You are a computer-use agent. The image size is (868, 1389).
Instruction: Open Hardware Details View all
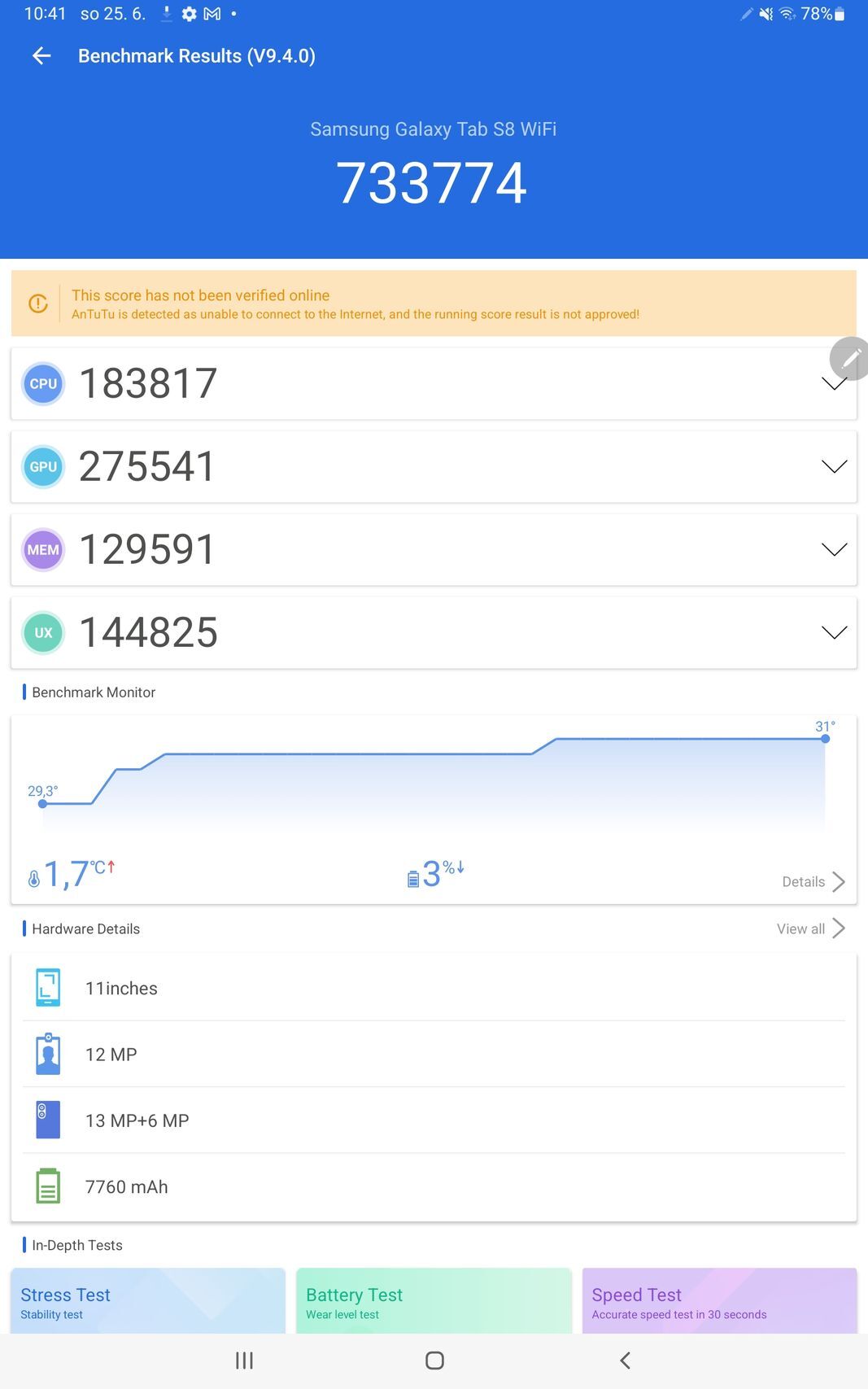811,928
